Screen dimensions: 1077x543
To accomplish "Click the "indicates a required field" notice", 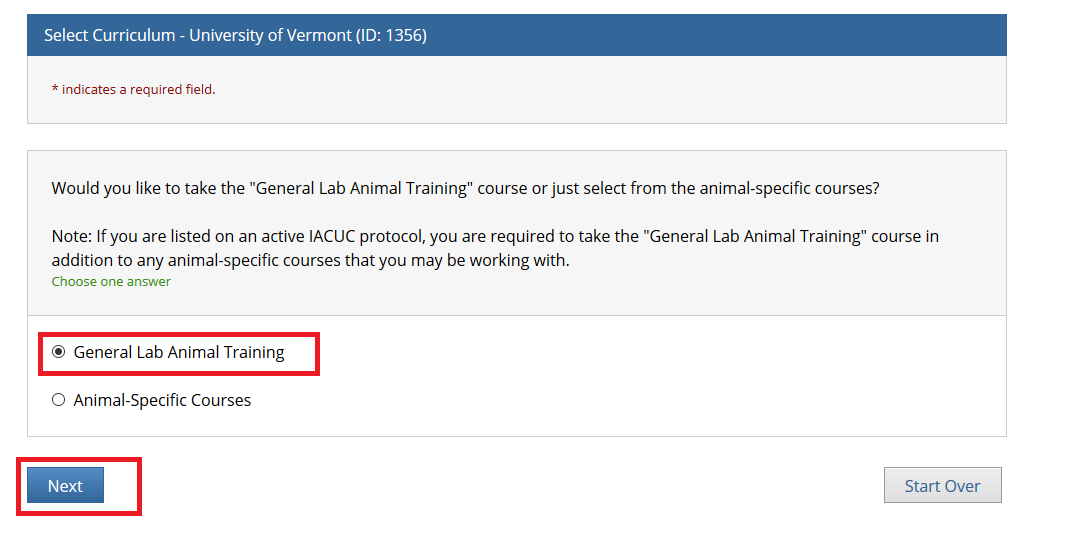I will pos(138,89).
